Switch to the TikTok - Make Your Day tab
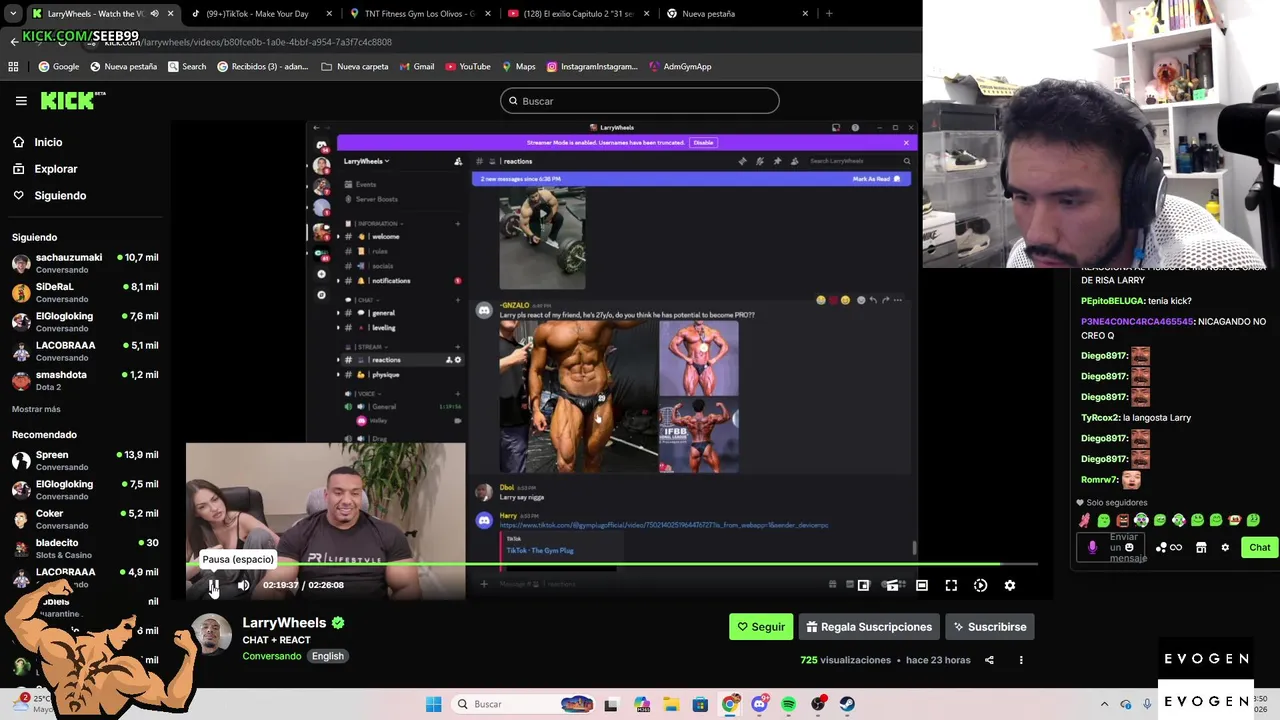Viewport: 1280px width, 720px height. [260, 14]
